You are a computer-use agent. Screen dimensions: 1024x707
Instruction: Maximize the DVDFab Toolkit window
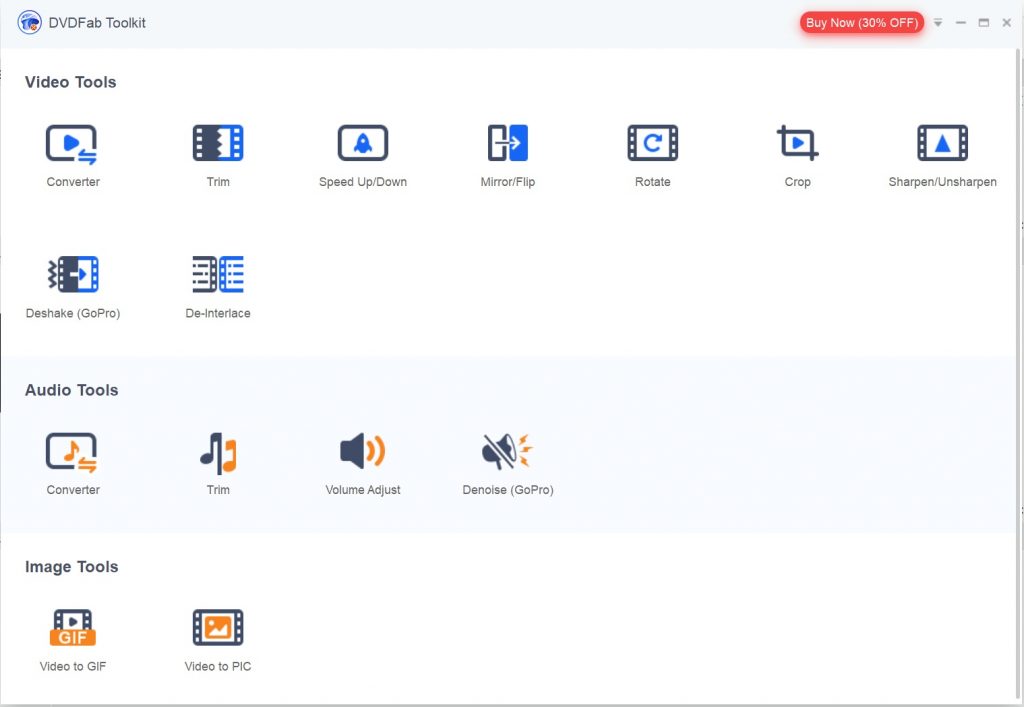pos(984,23)
